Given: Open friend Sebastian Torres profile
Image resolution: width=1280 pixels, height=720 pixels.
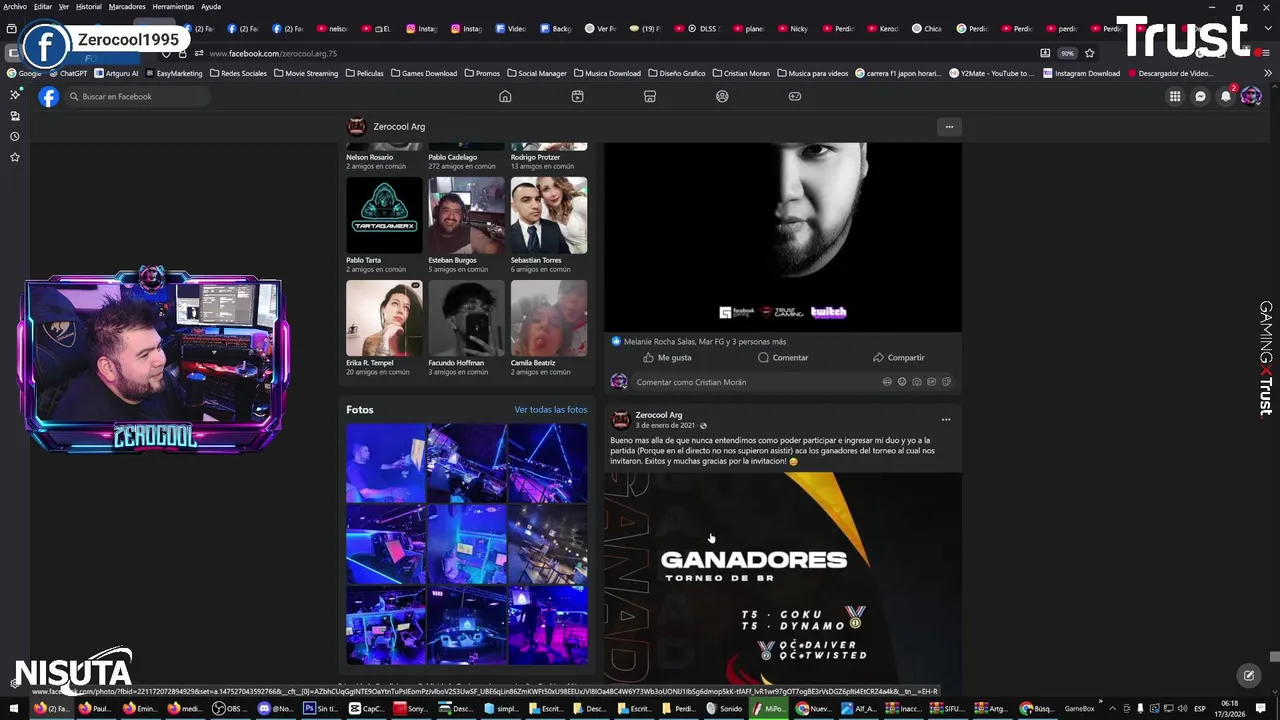Looking at the screenshot, I should tap(536, 260).
